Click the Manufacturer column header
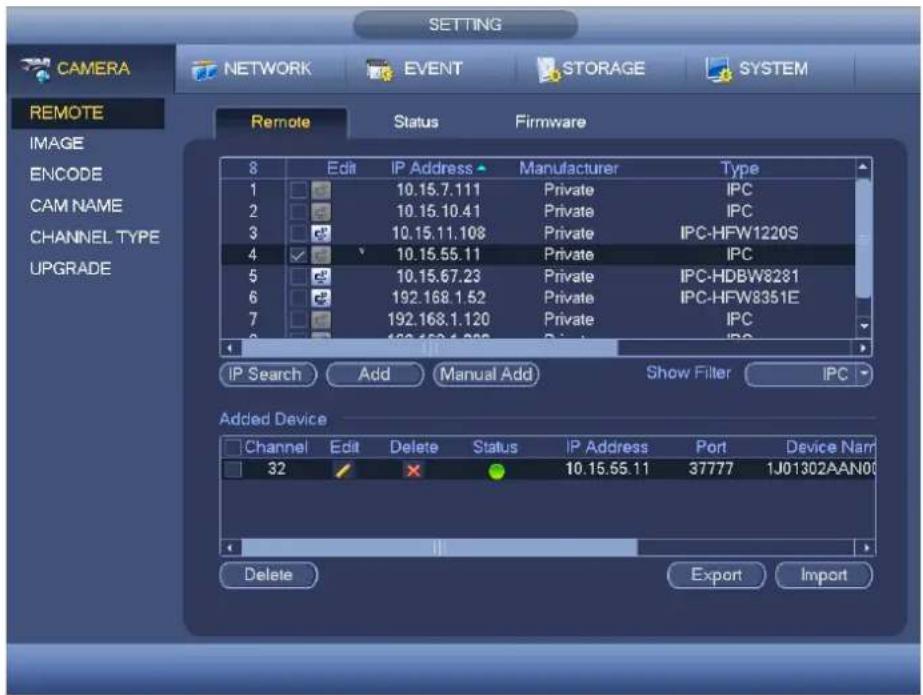 coord(569,168)
